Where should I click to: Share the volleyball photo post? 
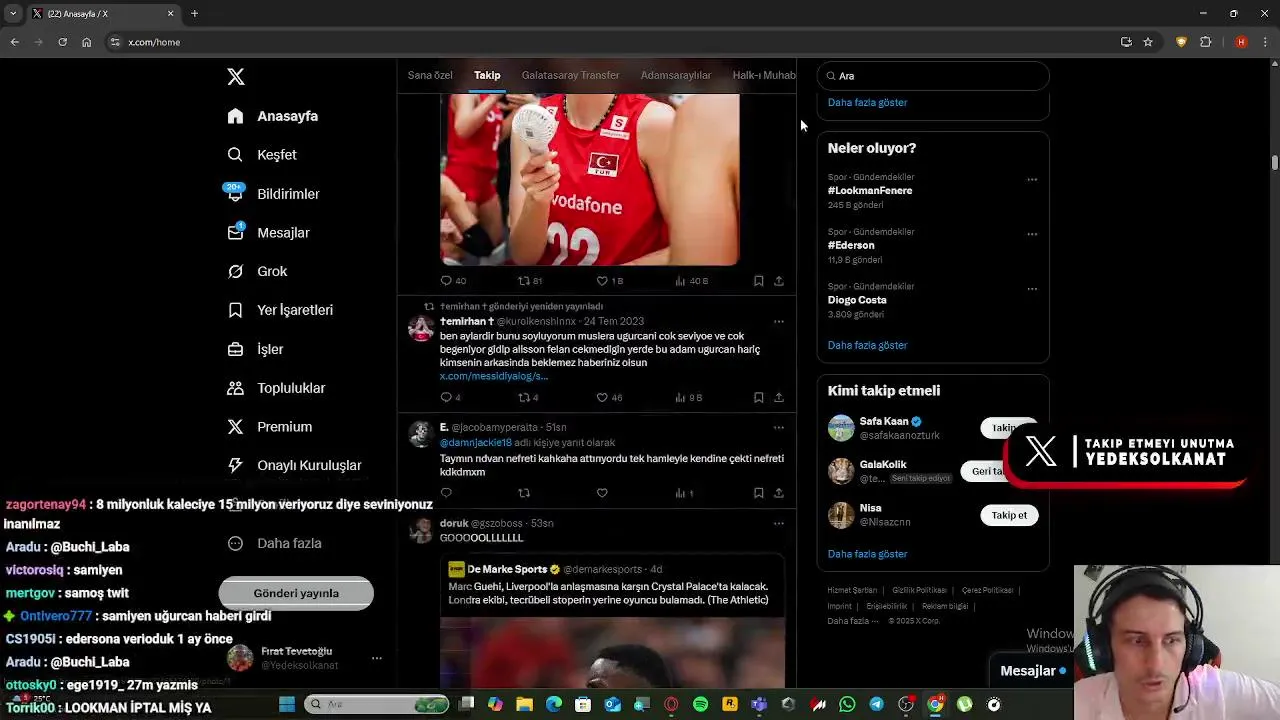tap(779, 281)
